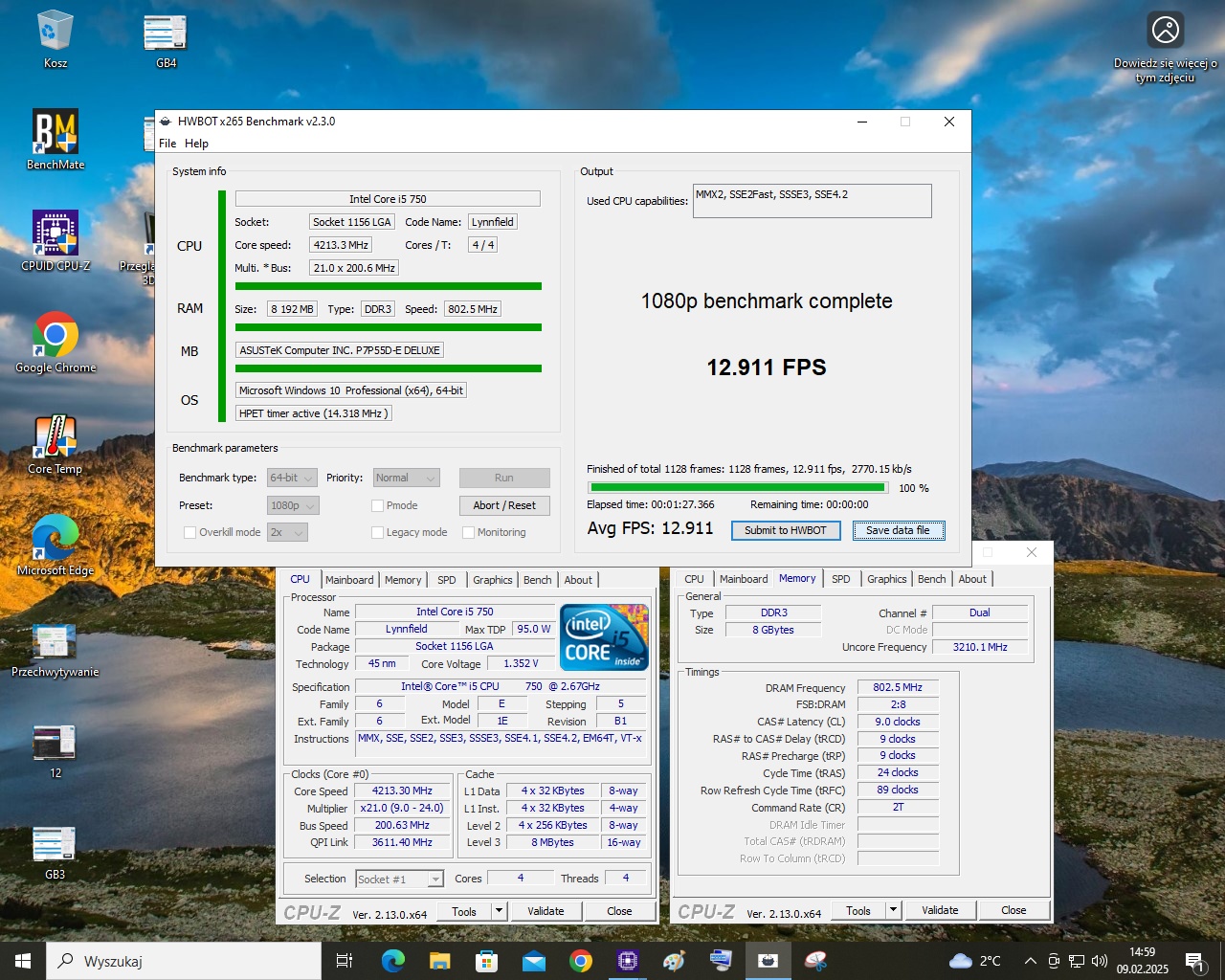Click Validate in the right CPU-Z window
Viewport: 1225px width, 980px height.
pyautogui.click(x=940, y=910)
